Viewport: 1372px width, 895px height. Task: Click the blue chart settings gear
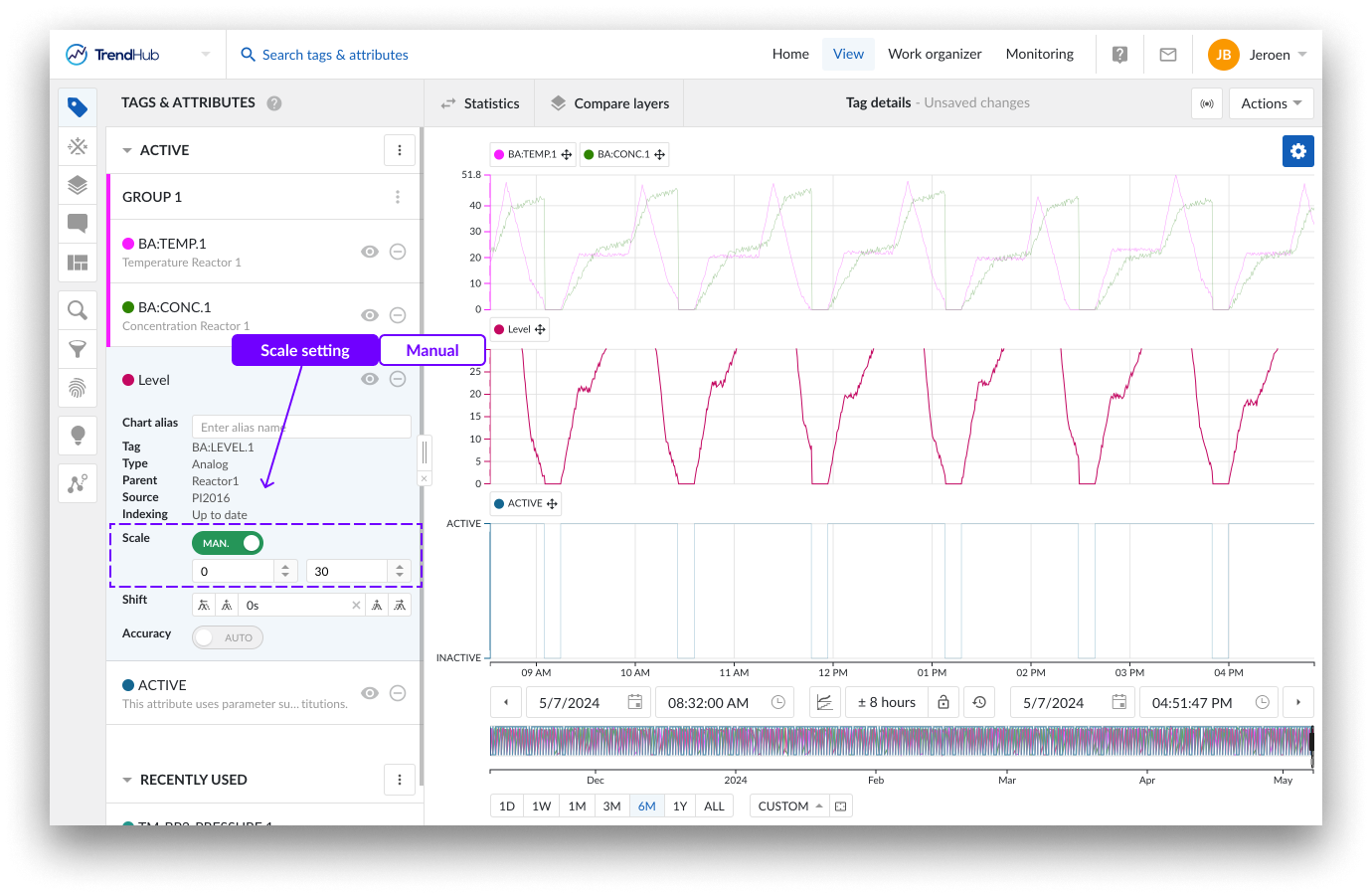tap(1297, 151)
